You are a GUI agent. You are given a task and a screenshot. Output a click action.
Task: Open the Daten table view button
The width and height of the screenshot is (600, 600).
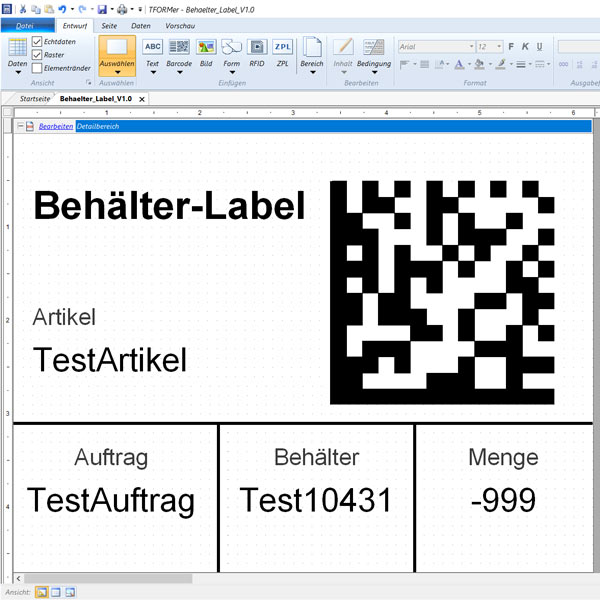click(x=18, y=56)
